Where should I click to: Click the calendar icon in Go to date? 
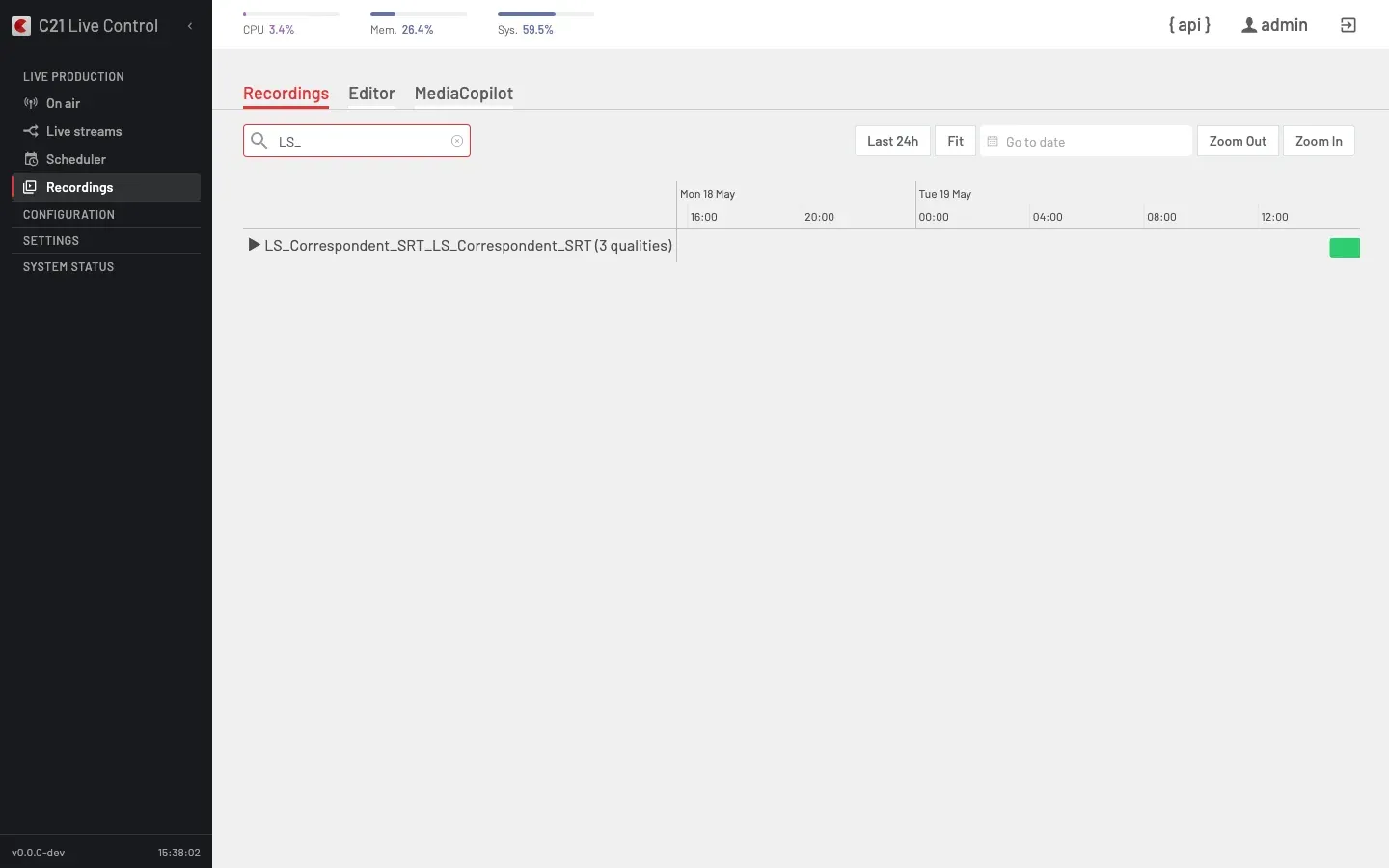(x=993, y=141)
